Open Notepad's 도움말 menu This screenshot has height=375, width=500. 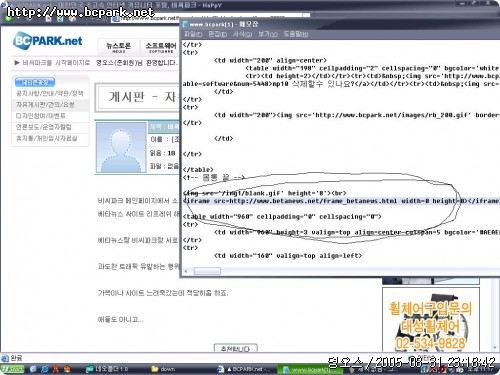(x=296, y=34)
